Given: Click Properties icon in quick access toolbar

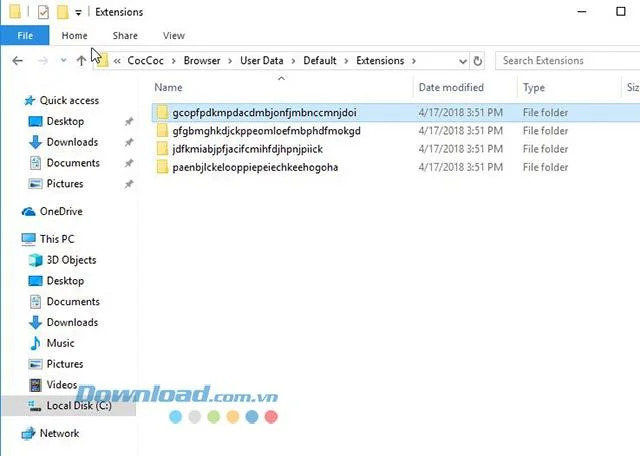Looking at the screenshot, I should pos(43,12).
